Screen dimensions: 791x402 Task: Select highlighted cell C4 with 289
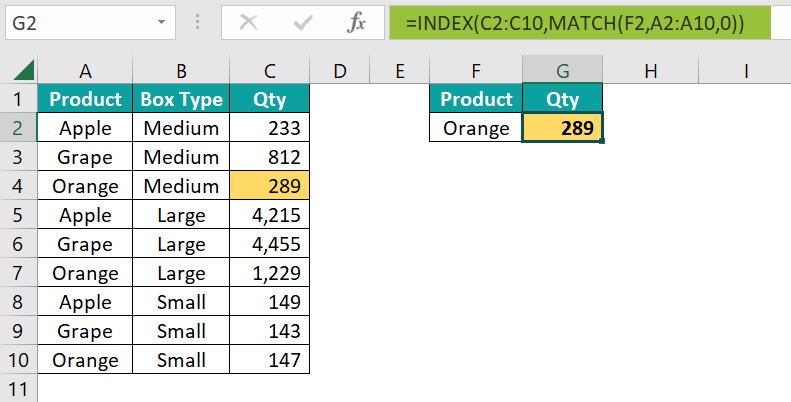(x=269, y=186)
